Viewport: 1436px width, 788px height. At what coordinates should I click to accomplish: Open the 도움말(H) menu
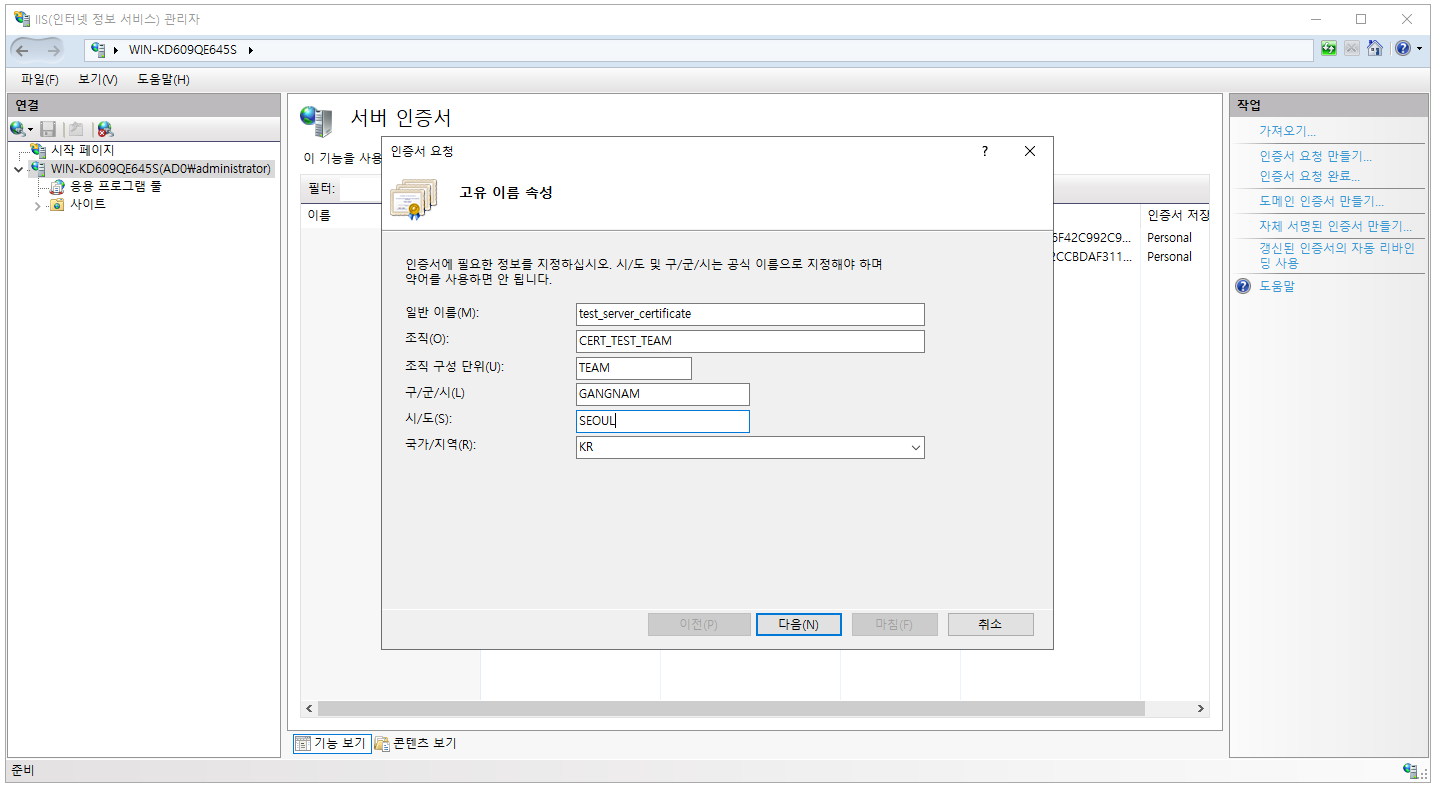click(x=163, y=79)
